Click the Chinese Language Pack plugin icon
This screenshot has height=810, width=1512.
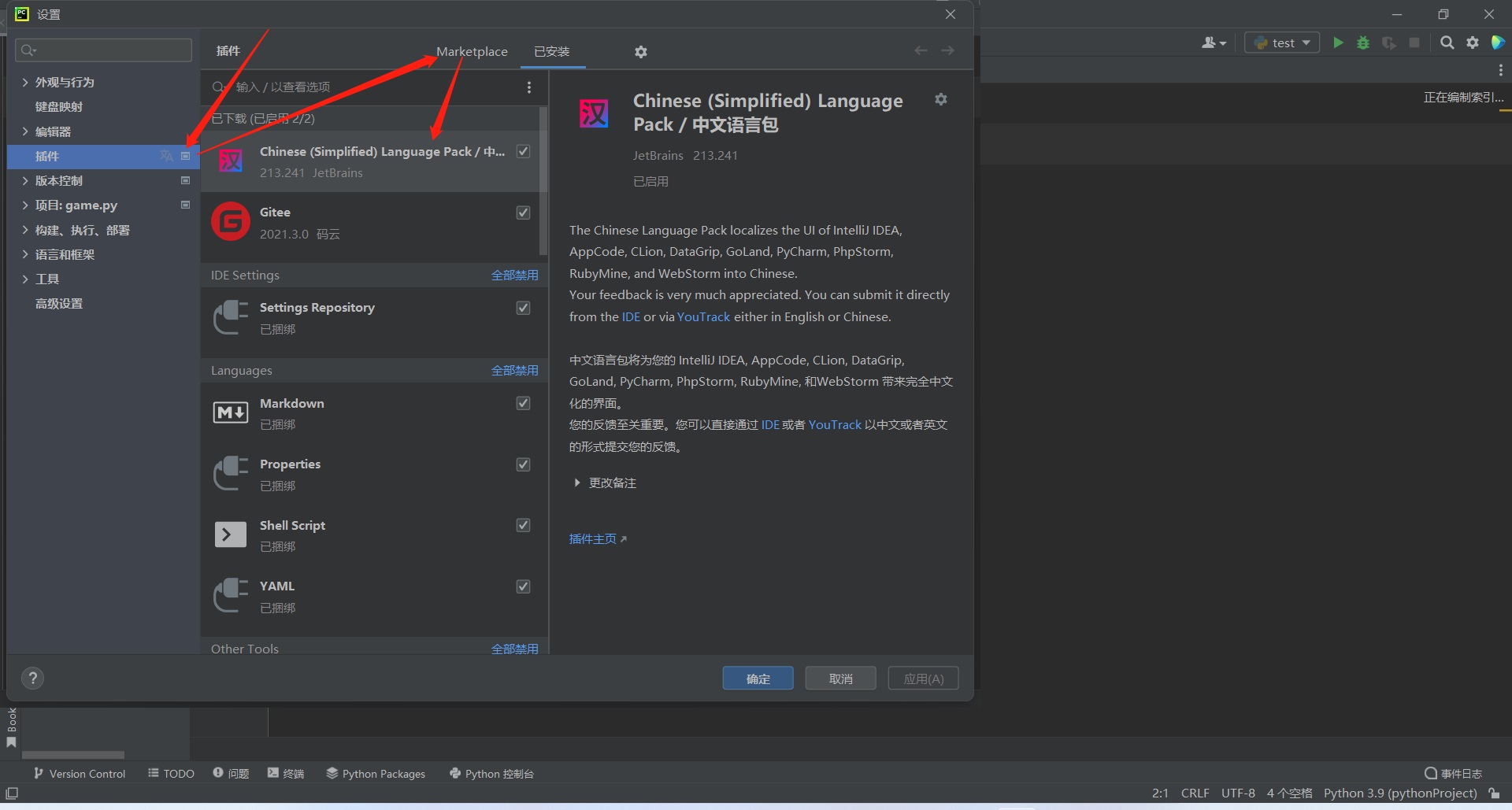(231, 161)
